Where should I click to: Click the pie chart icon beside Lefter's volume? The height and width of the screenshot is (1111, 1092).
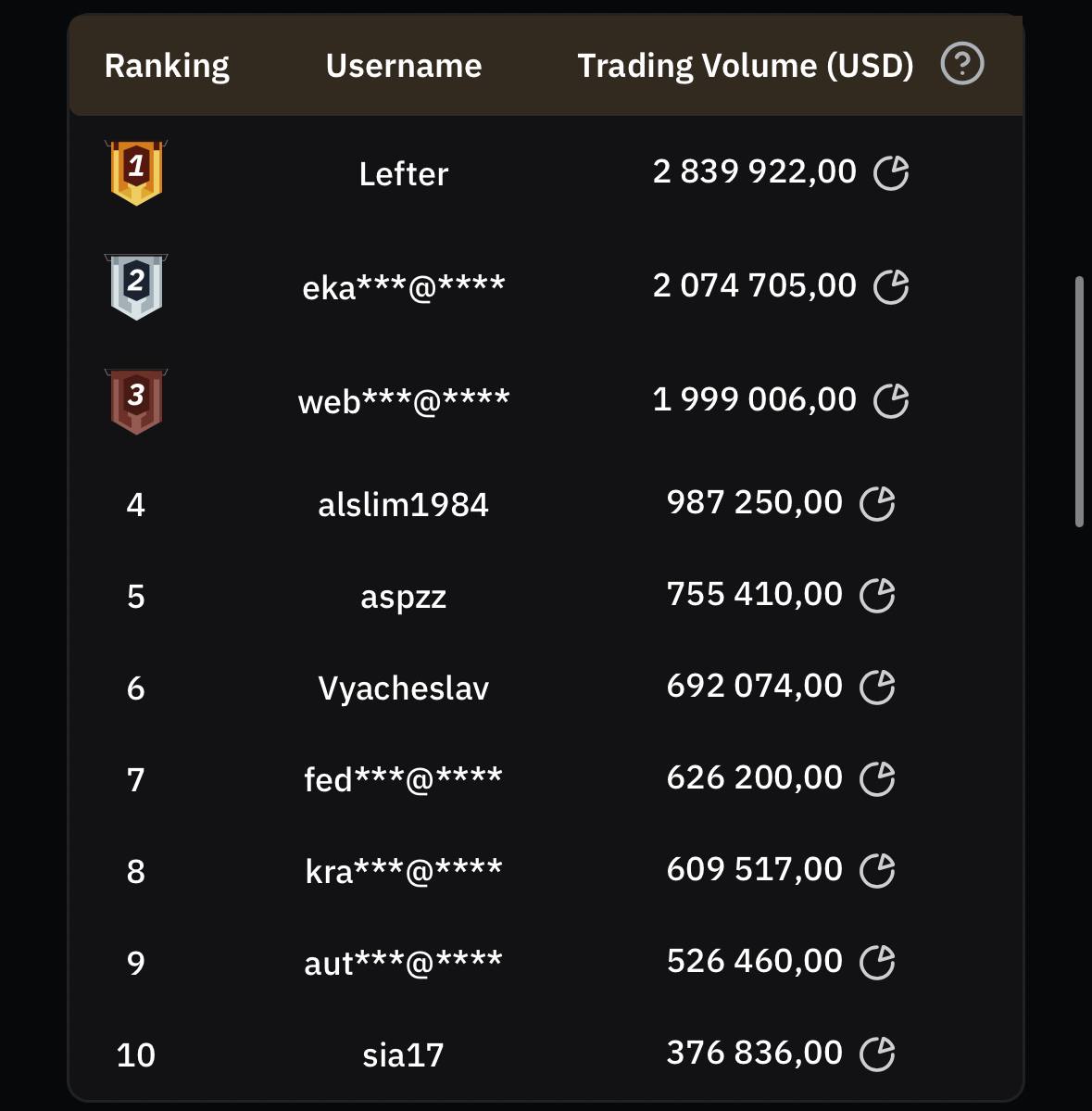point(891,173)
